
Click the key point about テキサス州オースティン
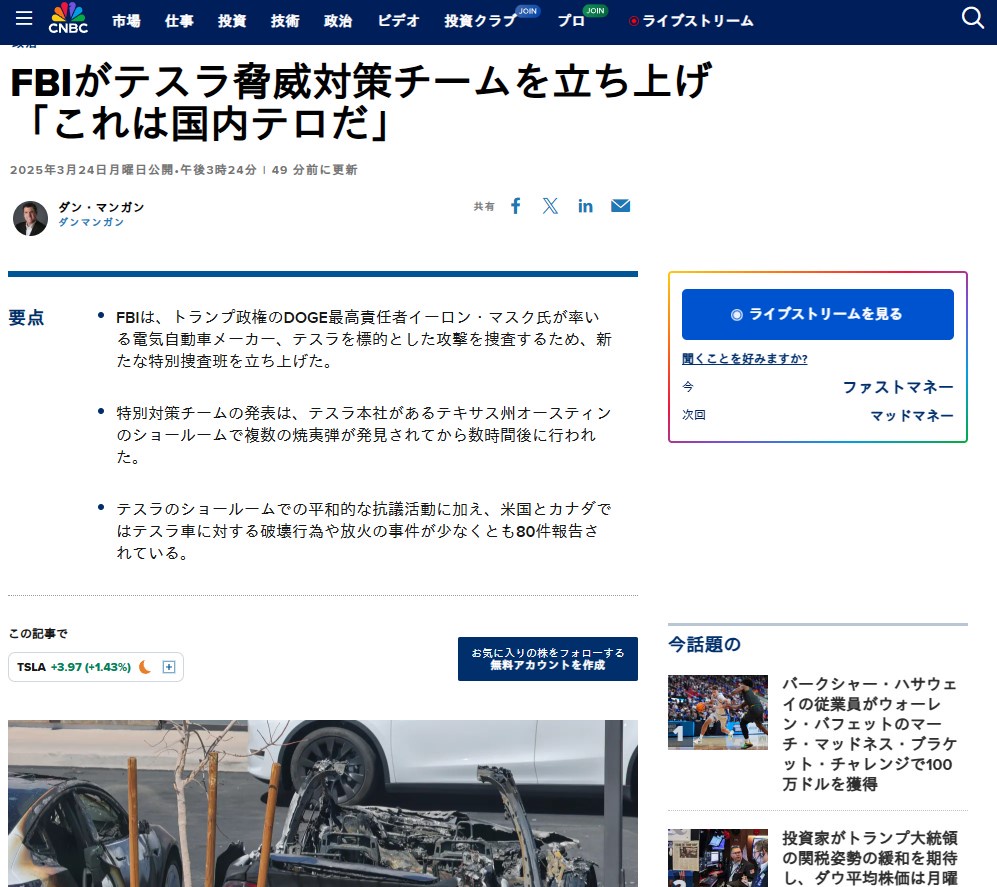(x=364, y=435)
